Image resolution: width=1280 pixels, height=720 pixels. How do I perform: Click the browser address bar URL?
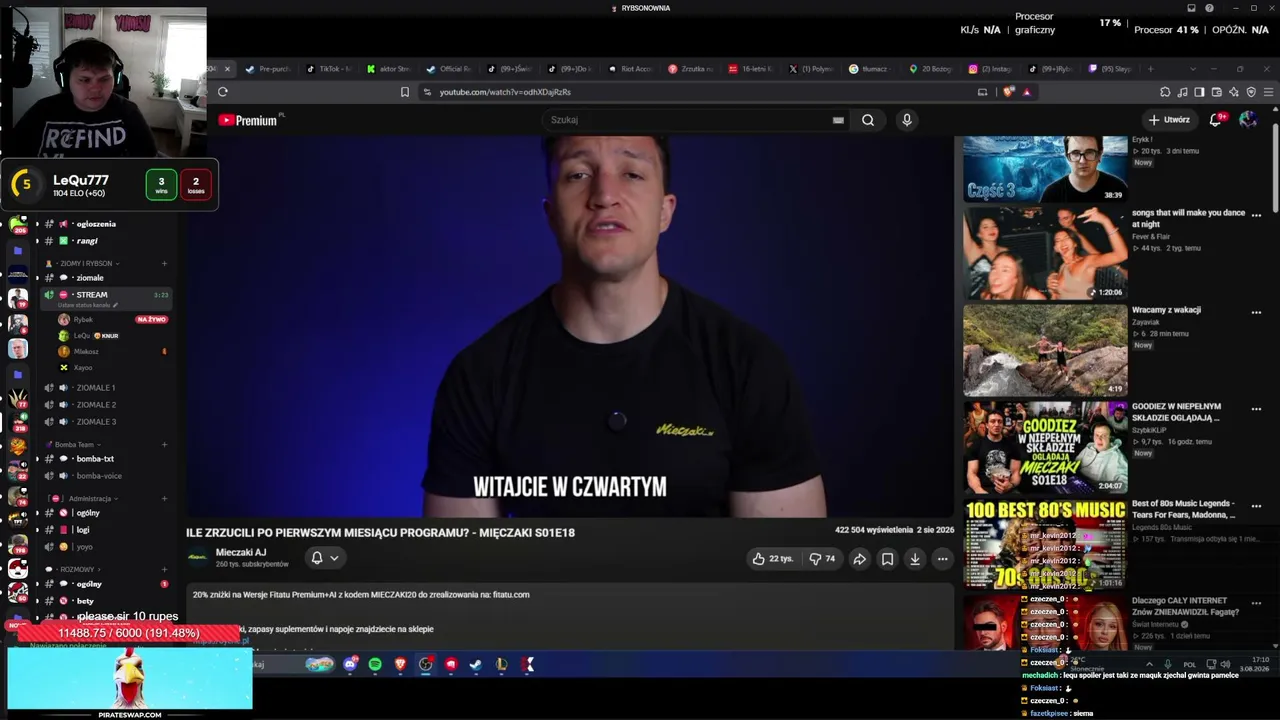click(505, 92)
